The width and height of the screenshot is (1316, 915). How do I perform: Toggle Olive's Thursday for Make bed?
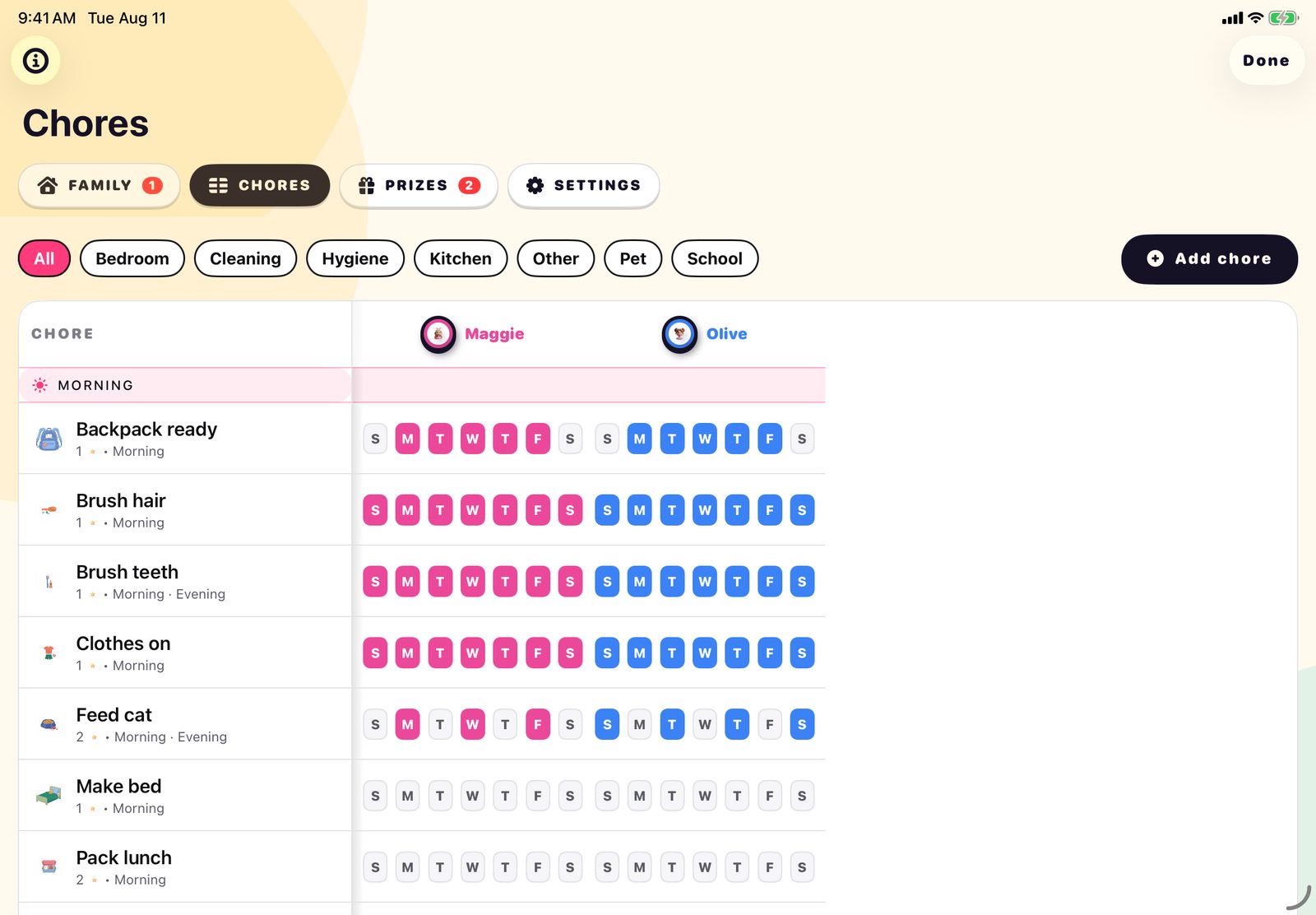point(737,797)
